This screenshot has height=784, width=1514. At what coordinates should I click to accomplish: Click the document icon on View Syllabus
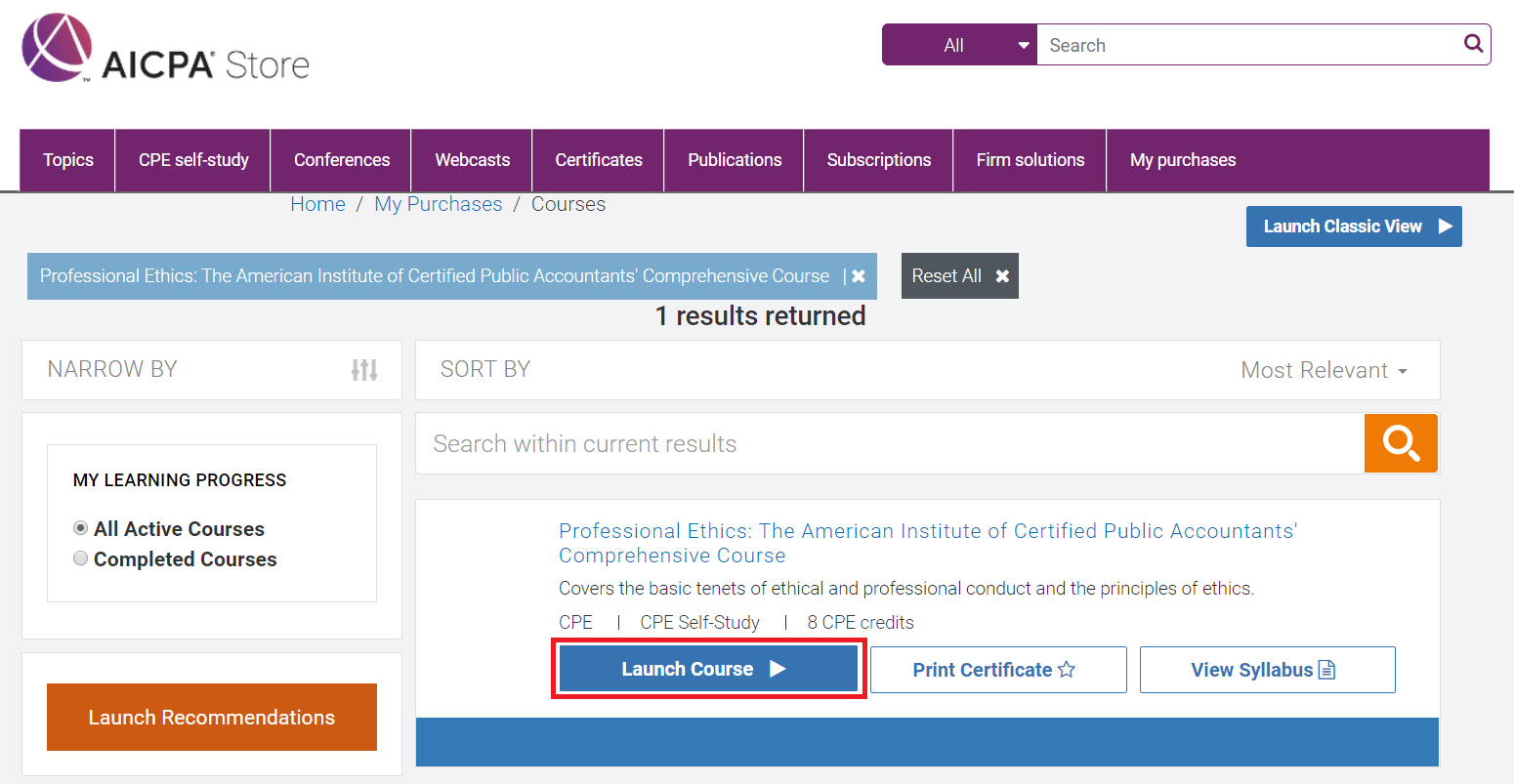(x=1326, y=670)
